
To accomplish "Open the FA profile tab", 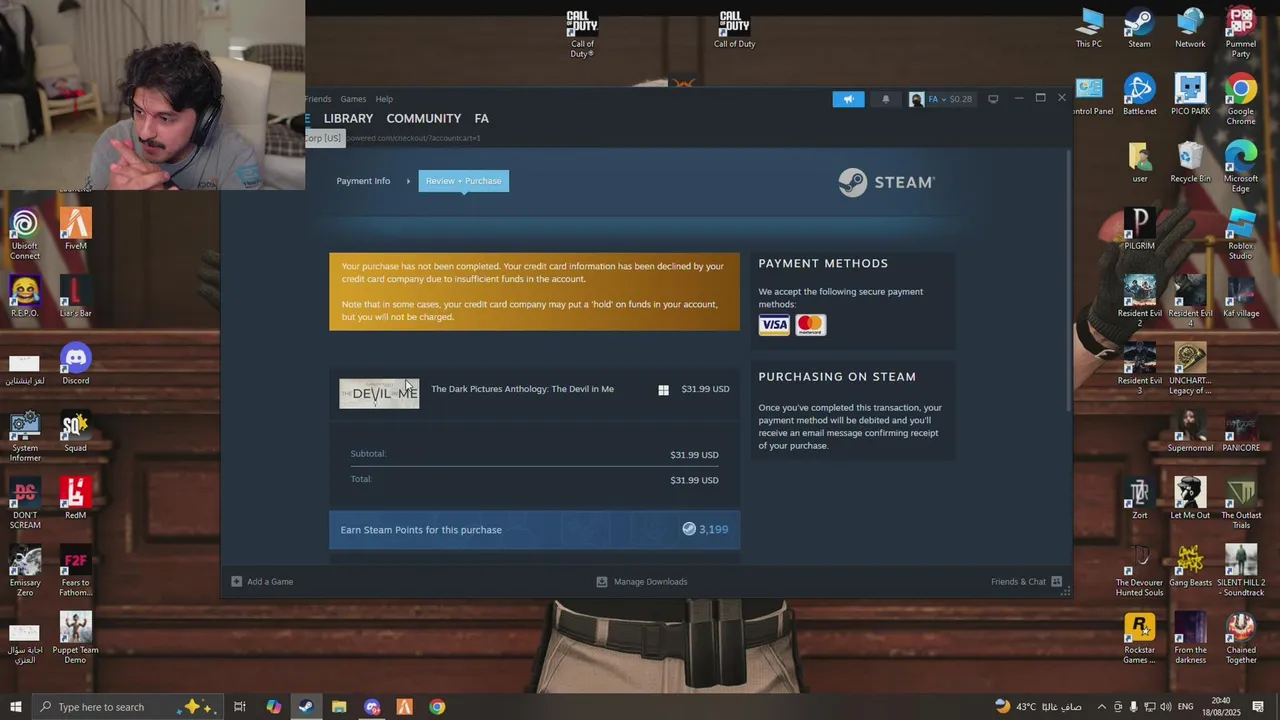I will click(481, 118).
